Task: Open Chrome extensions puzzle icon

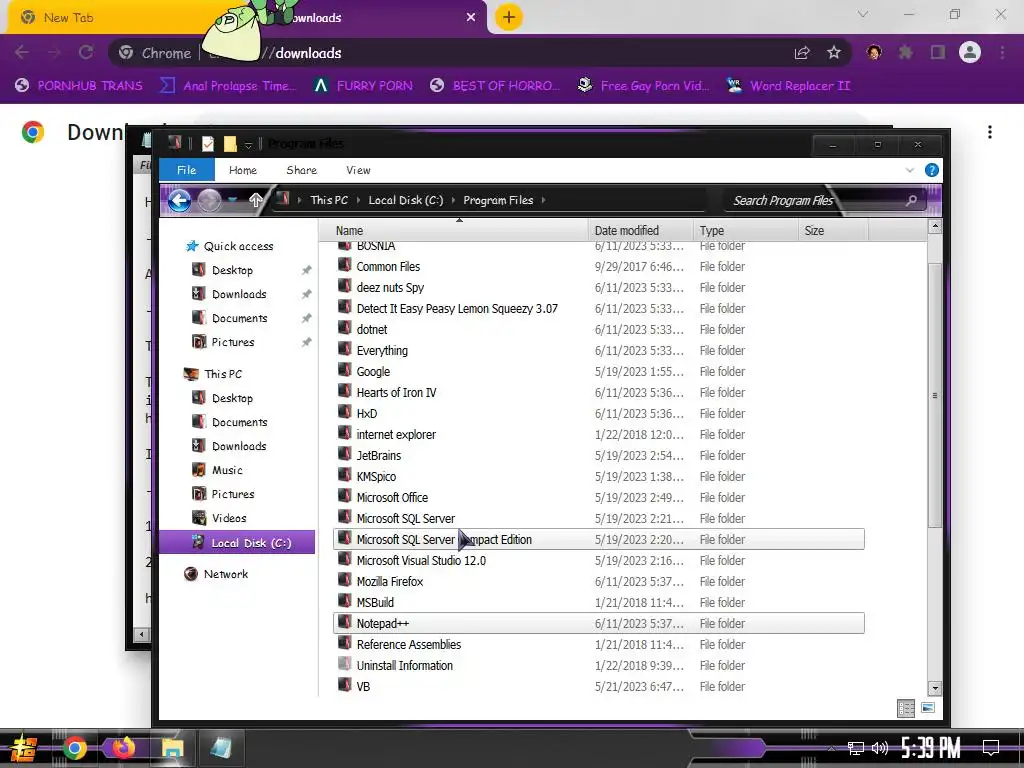Action: point(905,52)
